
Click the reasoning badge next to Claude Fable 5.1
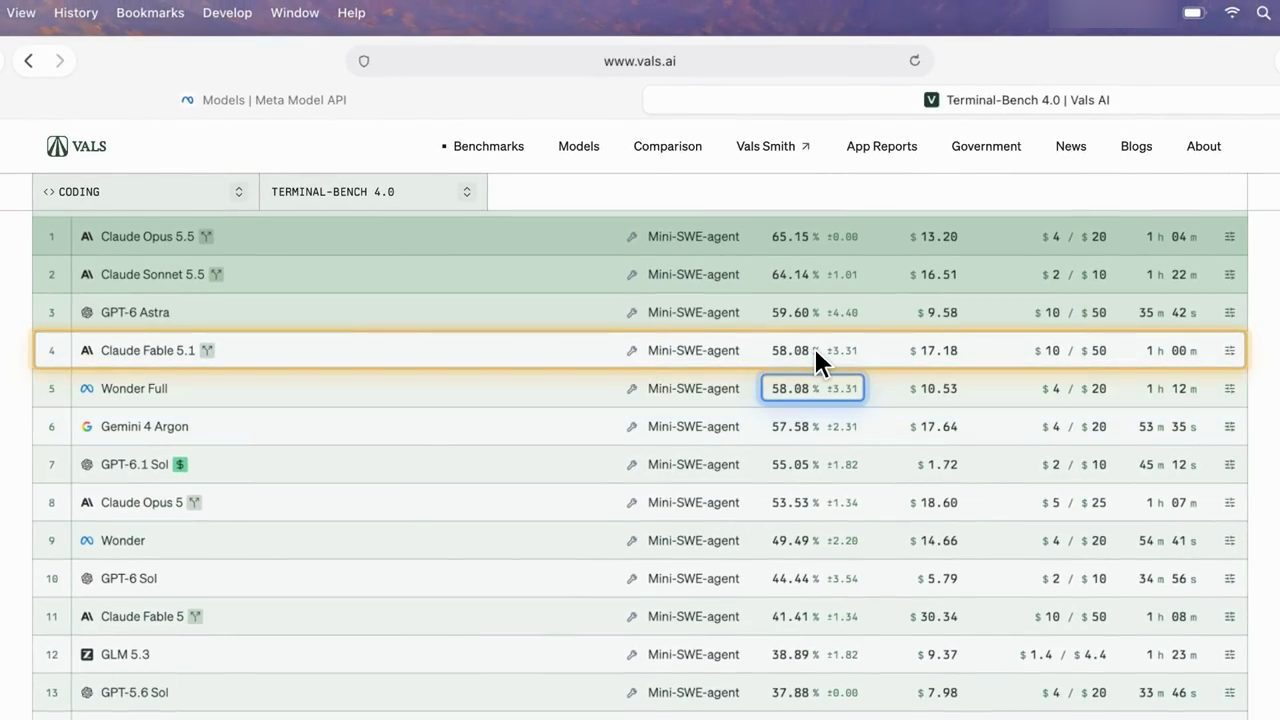(x=207, y=351)
